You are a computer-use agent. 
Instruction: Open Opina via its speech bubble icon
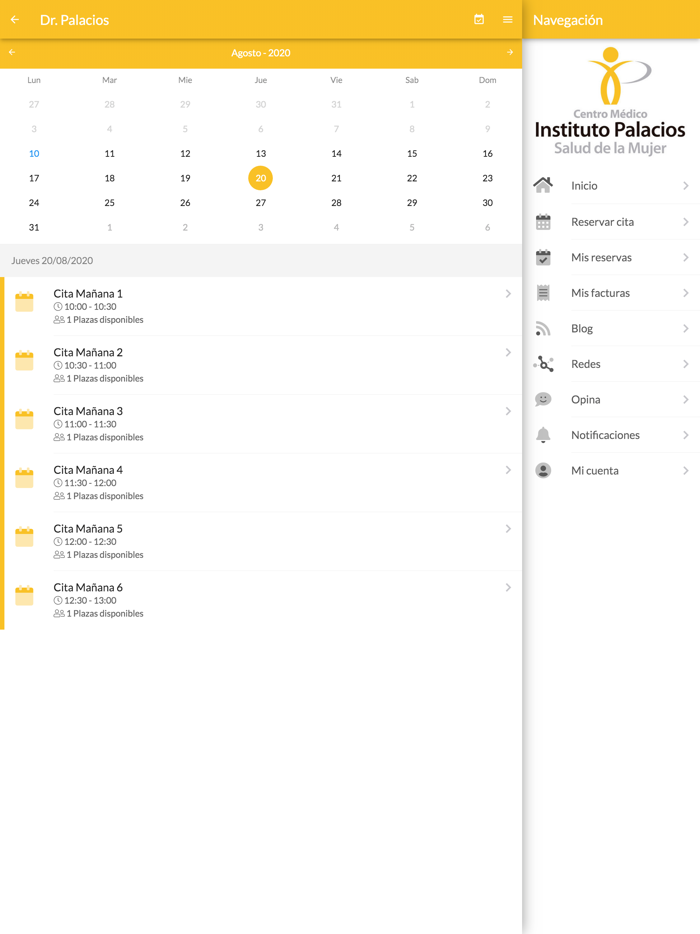tap(544, 399)
